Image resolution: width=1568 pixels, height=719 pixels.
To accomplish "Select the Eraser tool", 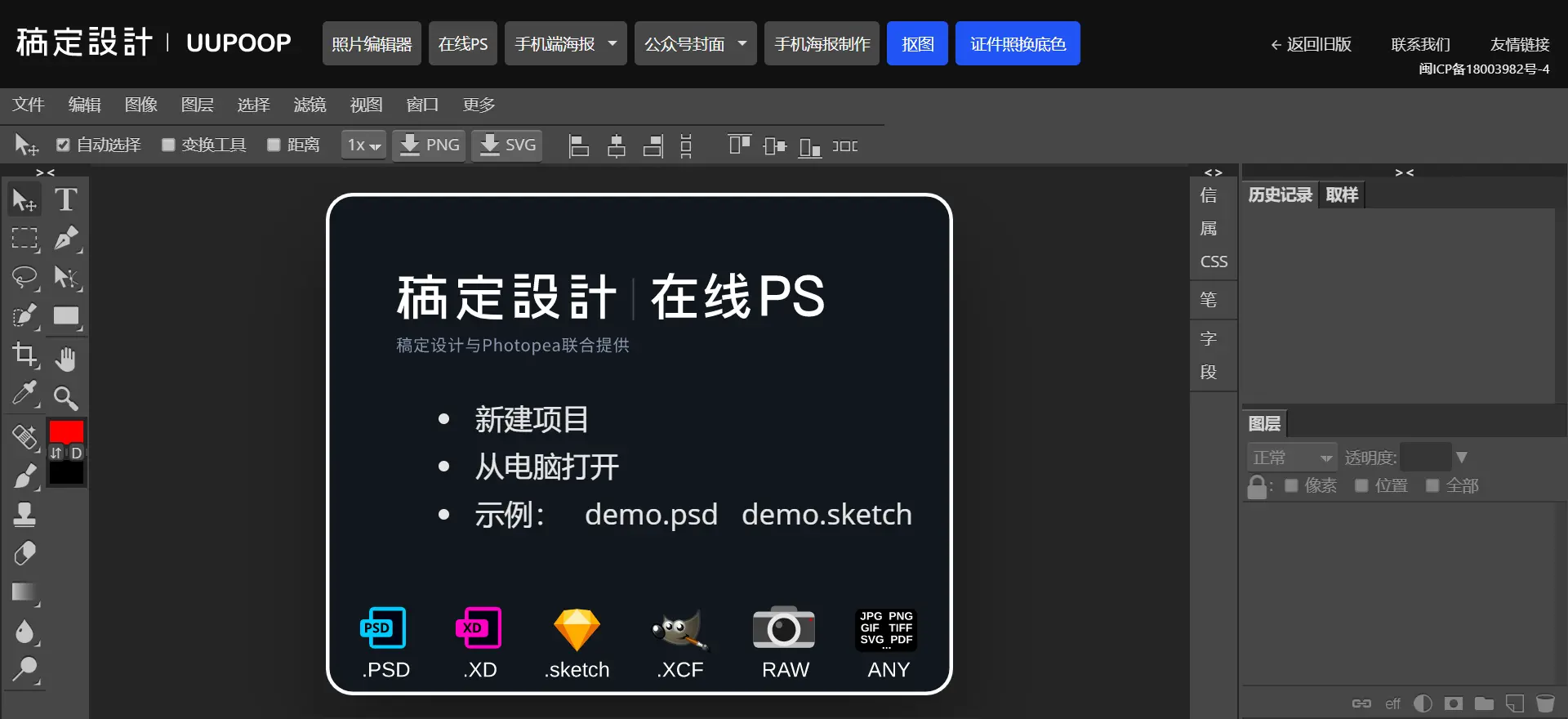I will pos(24,554).
